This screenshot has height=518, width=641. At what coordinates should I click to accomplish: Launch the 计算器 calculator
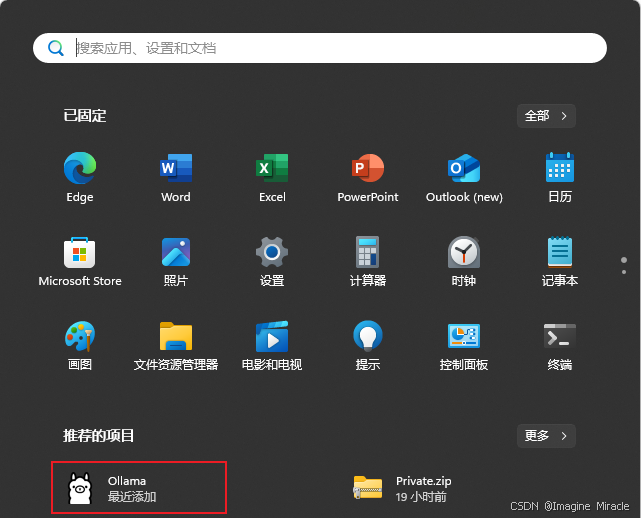pos(368,261)
